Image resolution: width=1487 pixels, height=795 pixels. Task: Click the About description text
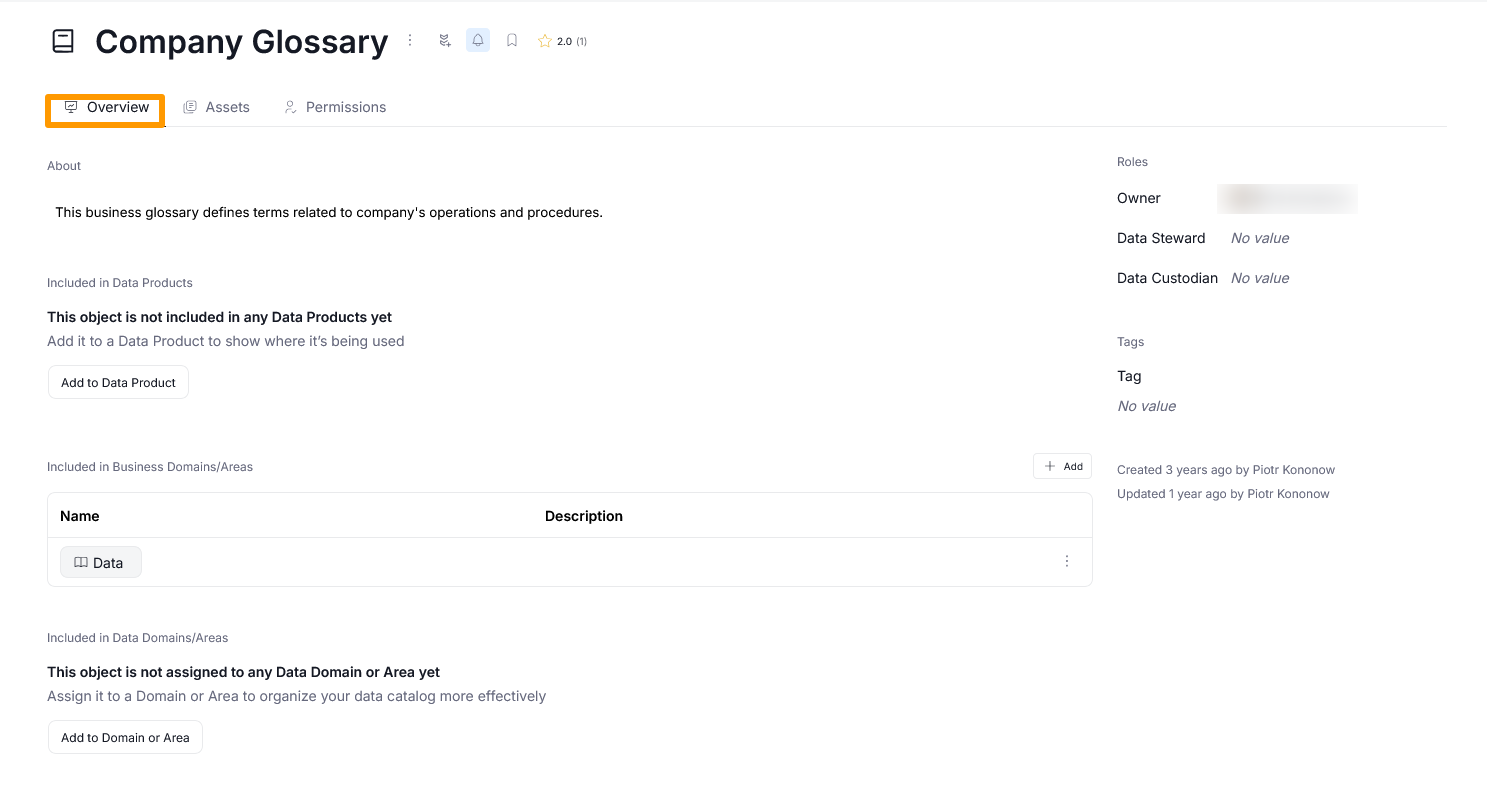click(x=329, y=213)
